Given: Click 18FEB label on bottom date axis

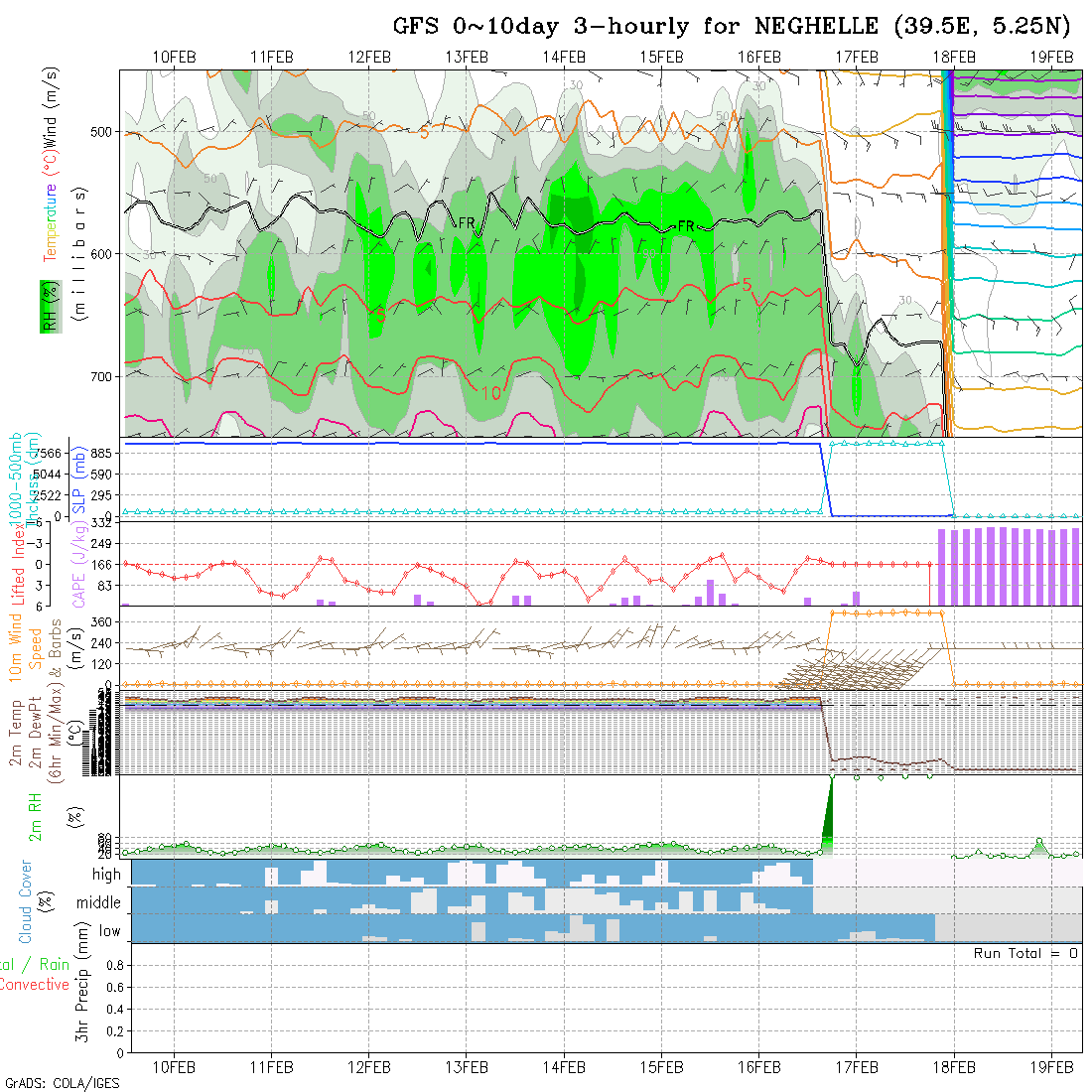Looking at the screenshot, I should (x=954, y=1067).
